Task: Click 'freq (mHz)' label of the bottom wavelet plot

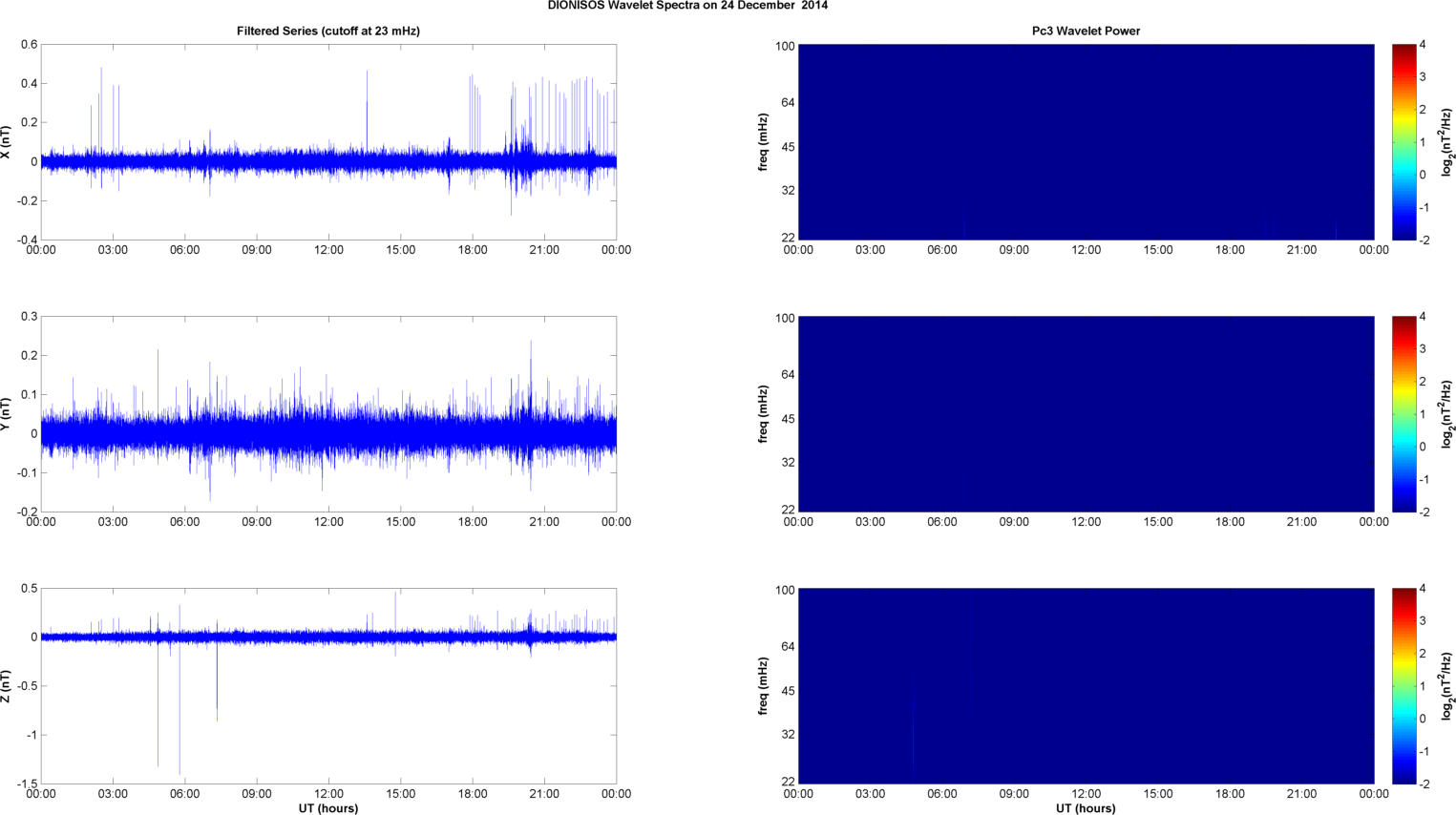Action: click(x=763, y=686)
